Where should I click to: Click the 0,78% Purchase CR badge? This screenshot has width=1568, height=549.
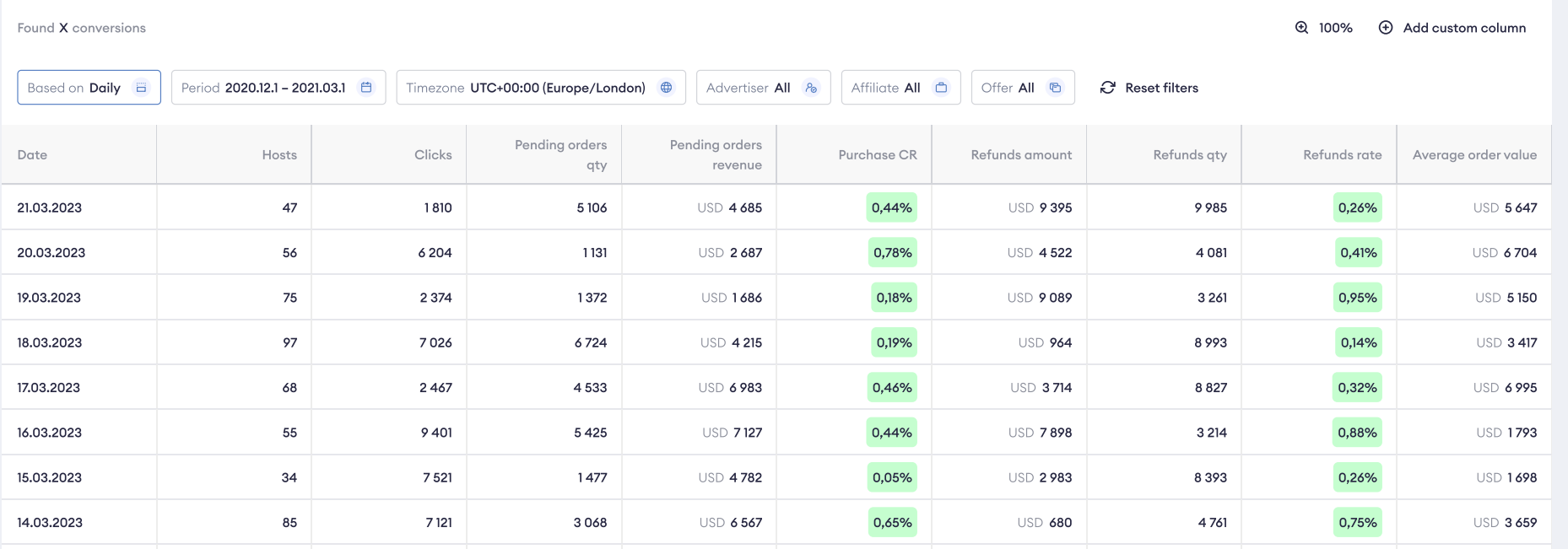coord(892,253)
